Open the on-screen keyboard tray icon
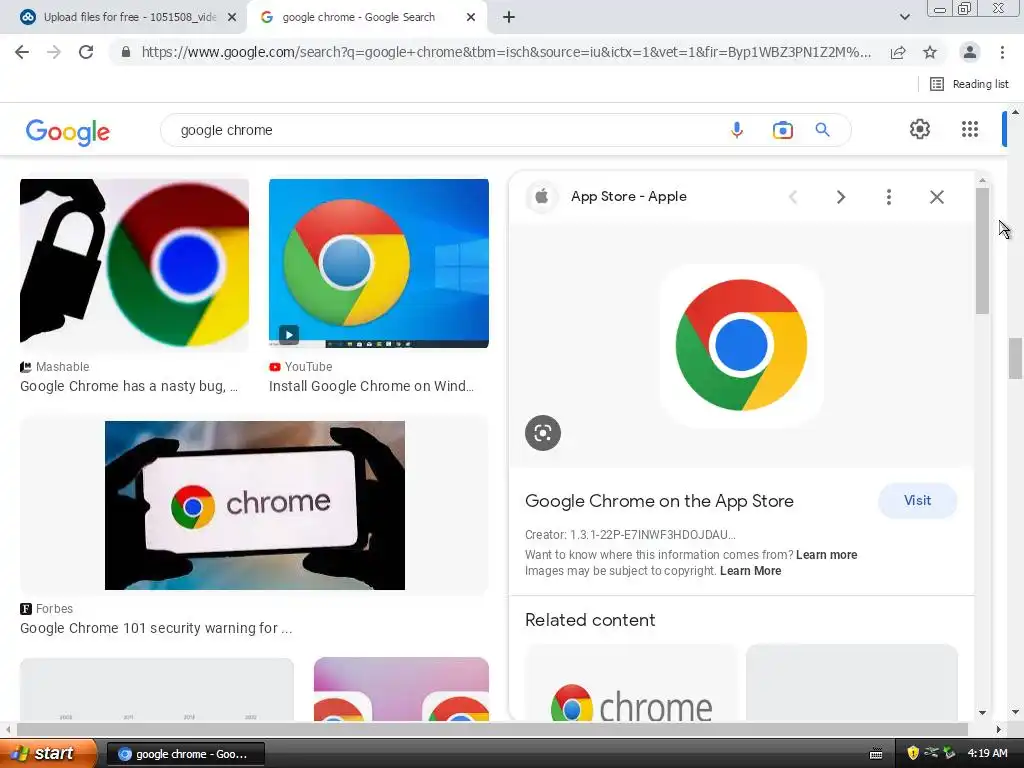The height and width of the screenshot is (768, 1024). 876,754
